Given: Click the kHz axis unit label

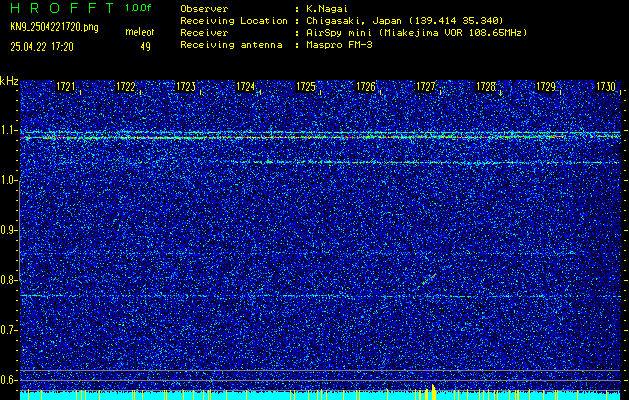Looking at the screenshot, I should coord(9,81).
